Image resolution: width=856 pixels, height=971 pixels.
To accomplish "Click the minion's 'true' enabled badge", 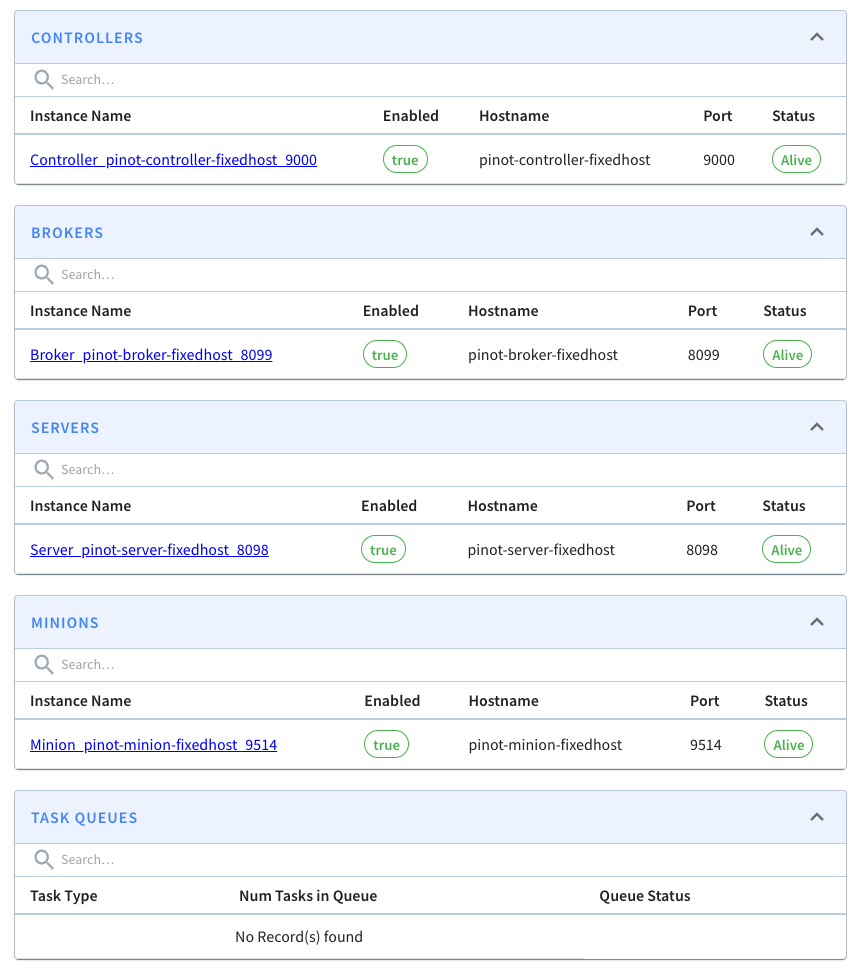I will pos(387,745).
